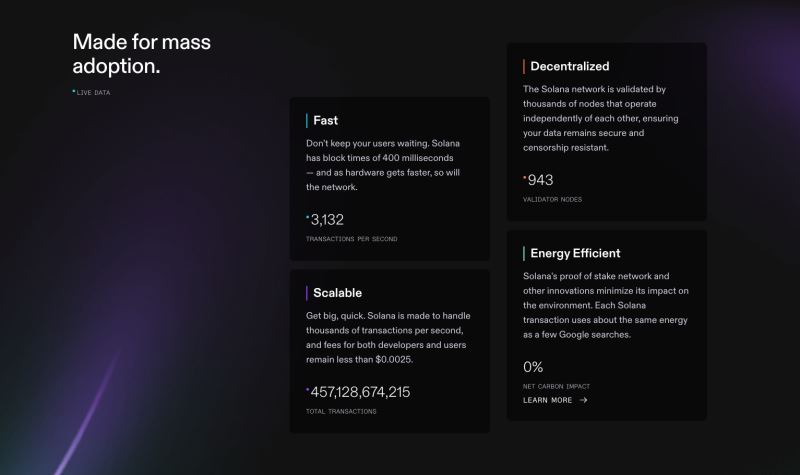The image size is (800, 475).
Task: Click the 3,132 transactions per second figure
Action: coord(327,220)
